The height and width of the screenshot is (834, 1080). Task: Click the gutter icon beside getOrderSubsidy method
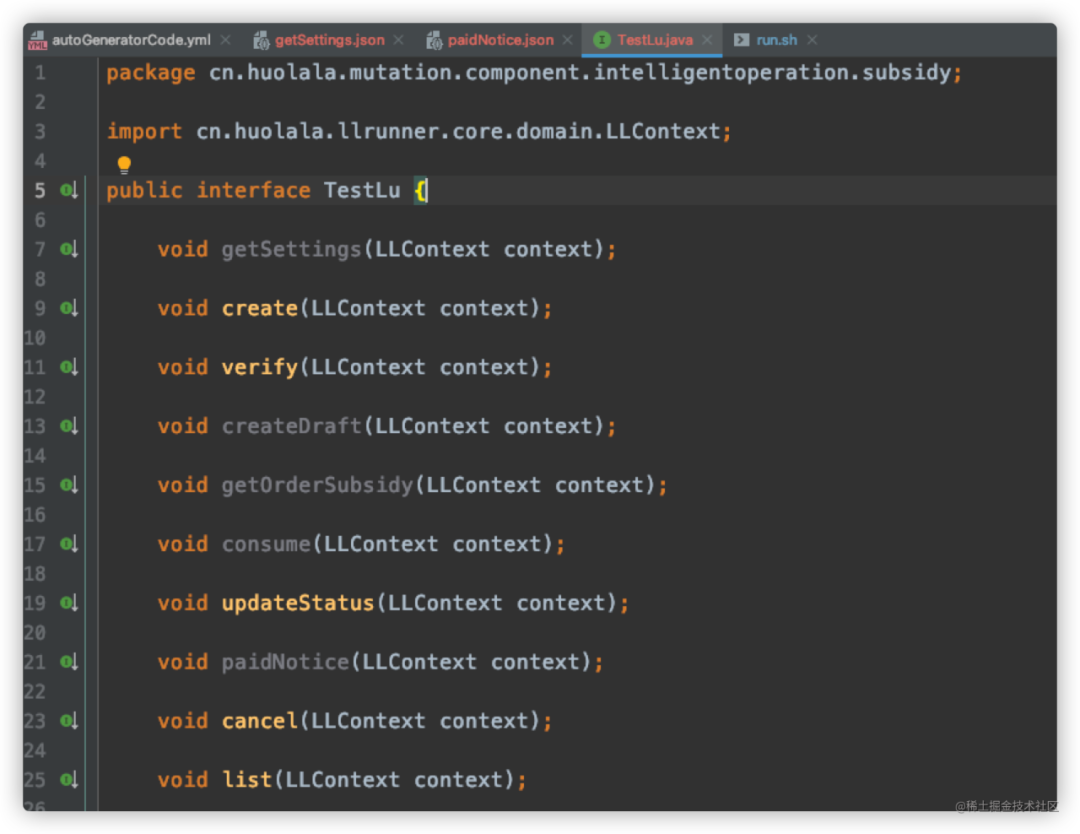coord(69,485)
